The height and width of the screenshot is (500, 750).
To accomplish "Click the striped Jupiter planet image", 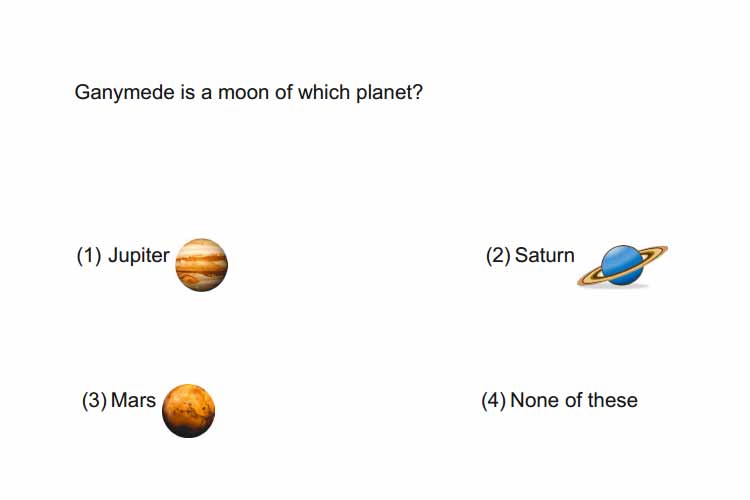I will [x=201, y=265].
